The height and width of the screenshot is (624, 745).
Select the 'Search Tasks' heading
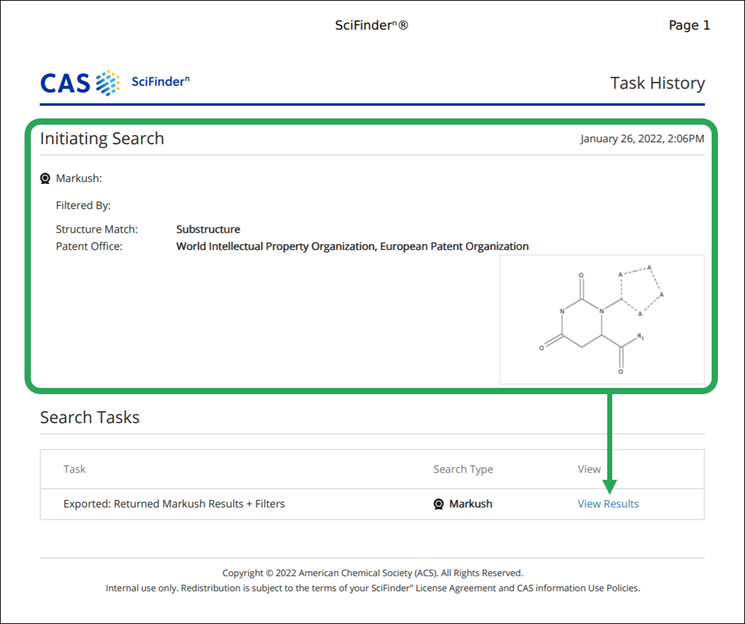click(x=90, y=417)
